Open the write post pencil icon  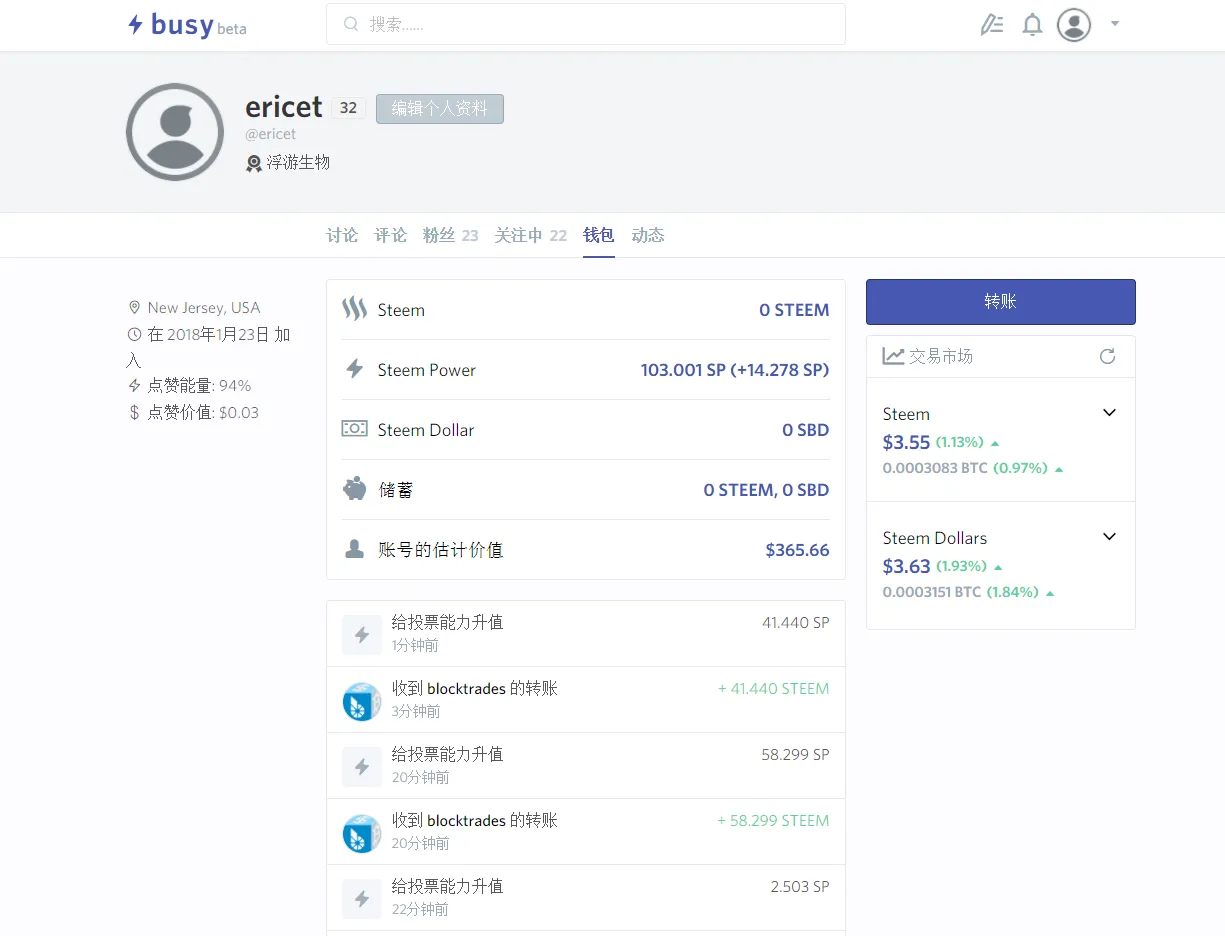(x=991, y=25)
